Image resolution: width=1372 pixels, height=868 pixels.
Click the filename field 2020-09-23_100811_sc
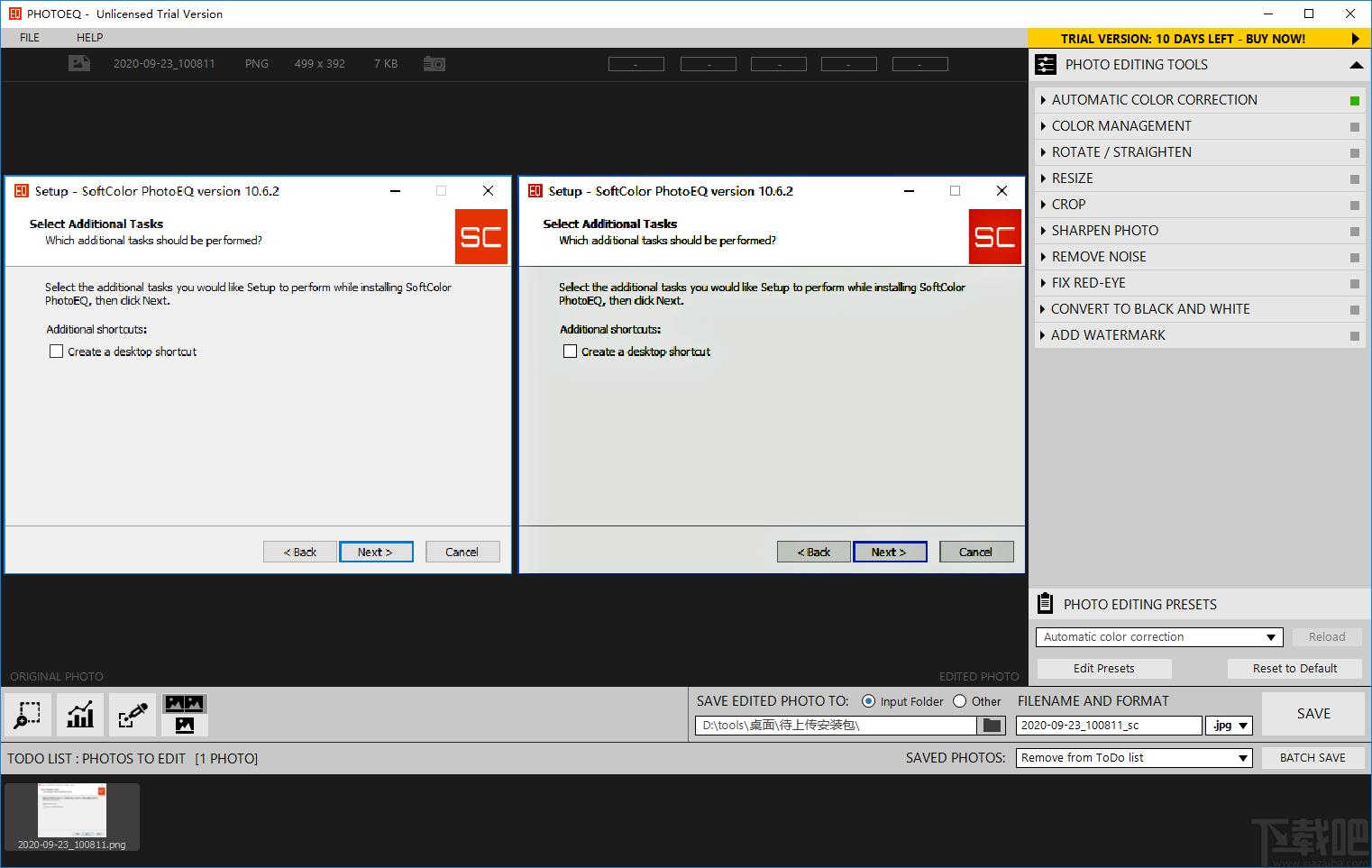click(1109, 726)
